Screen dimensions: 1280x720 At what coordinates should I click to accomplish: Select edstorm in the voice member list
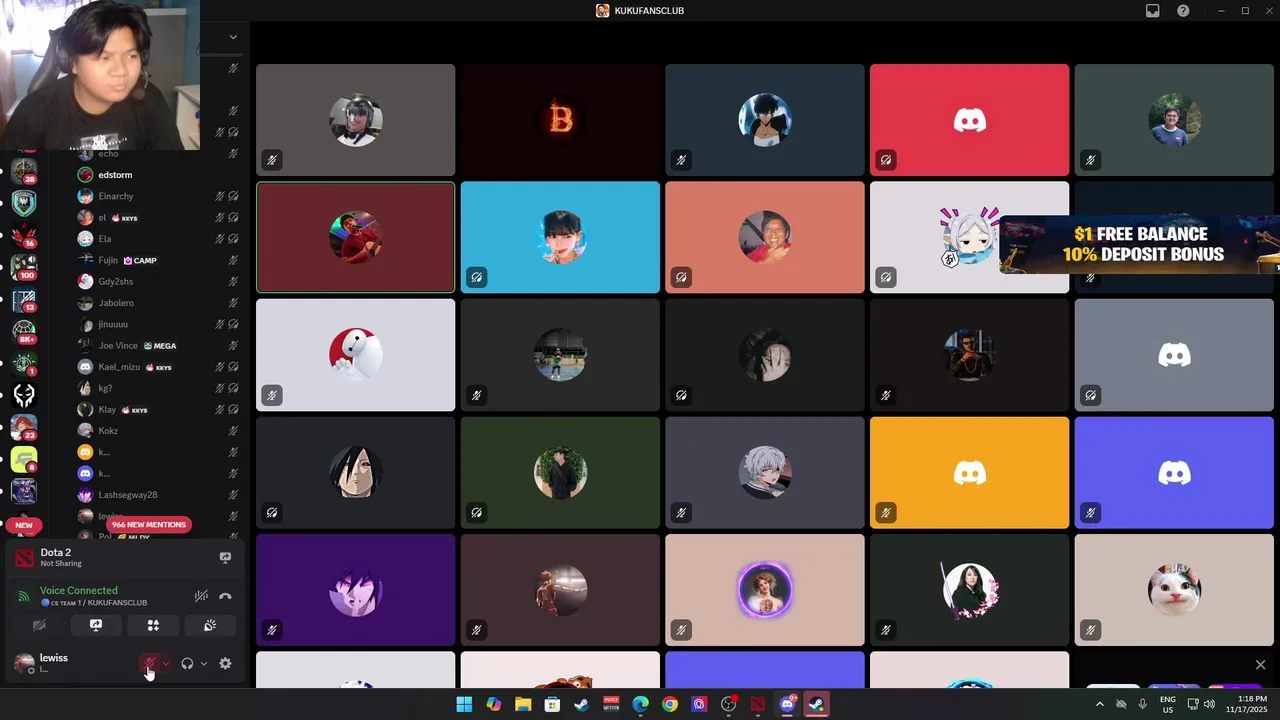(115, 175)
